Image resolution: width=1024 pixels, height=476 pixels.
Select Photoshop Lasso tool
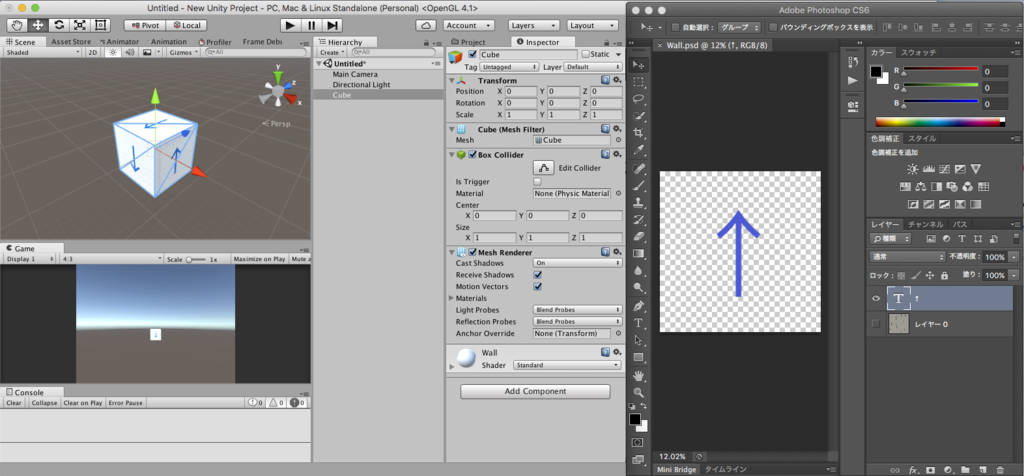tap(639, 99)
